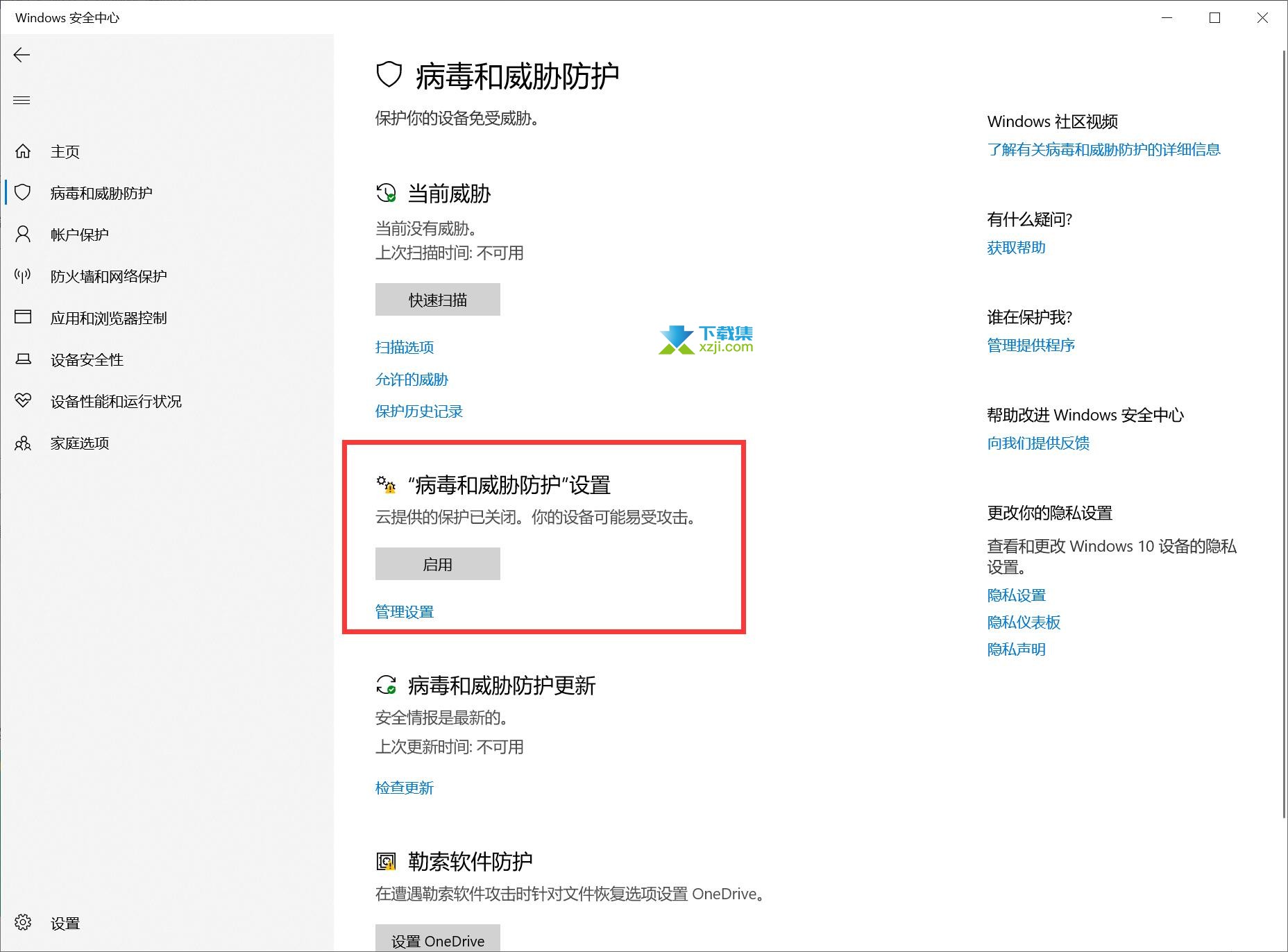This screenshot has width=1288, height=952.
Task: Click the Home (主页) house icon
Action: tap(23, 151)
